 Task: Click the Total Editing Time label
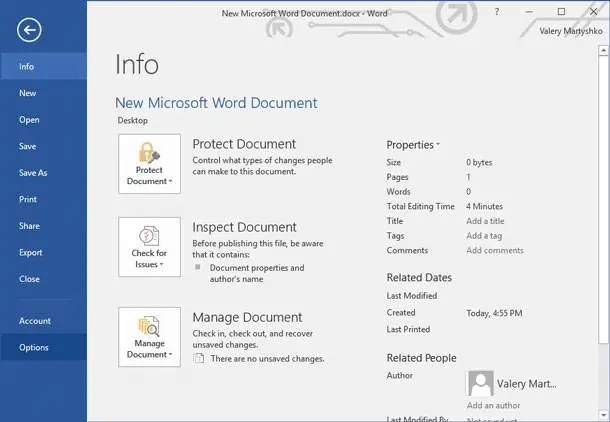421,206
